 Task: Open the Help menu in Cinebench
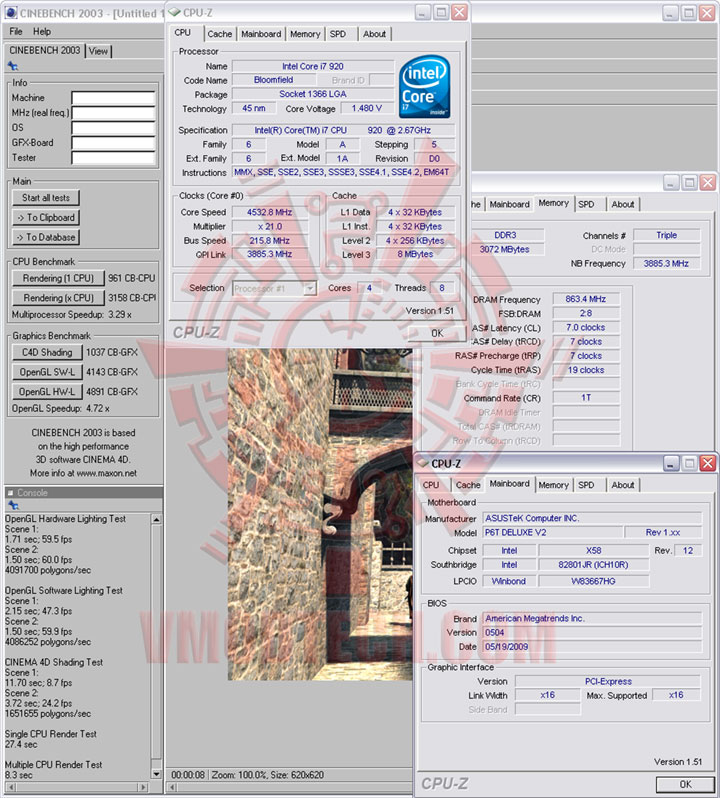[x=42, y=32]
